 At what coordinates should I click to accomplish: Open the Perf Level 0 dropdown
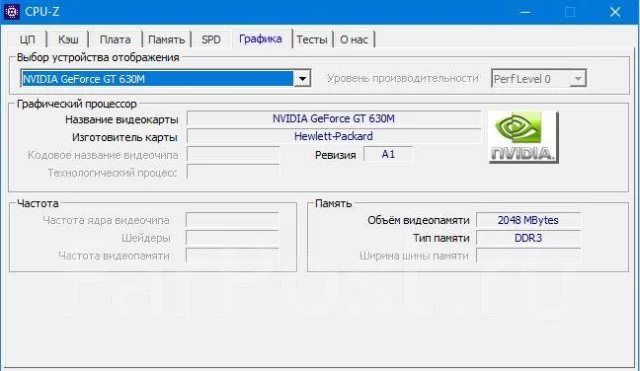pos(539,78)
